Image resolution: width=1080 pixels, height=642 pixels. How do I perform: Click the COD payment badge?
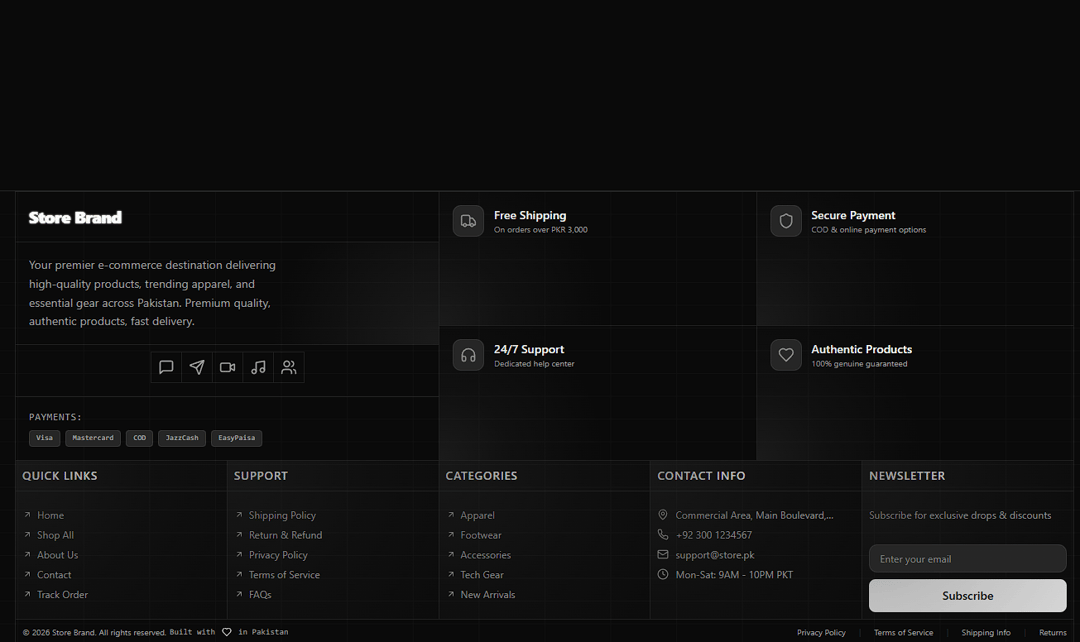click(139, 438)
